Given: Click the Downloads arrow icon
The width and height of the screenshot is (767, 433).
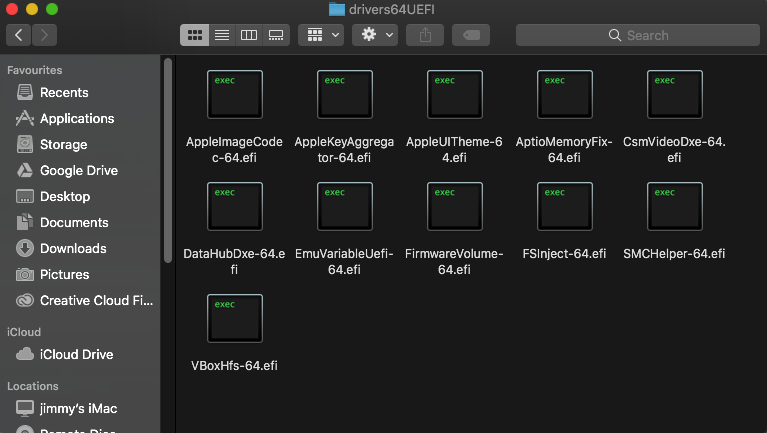Looking at the screenshot, I should [x=24, y=248].
